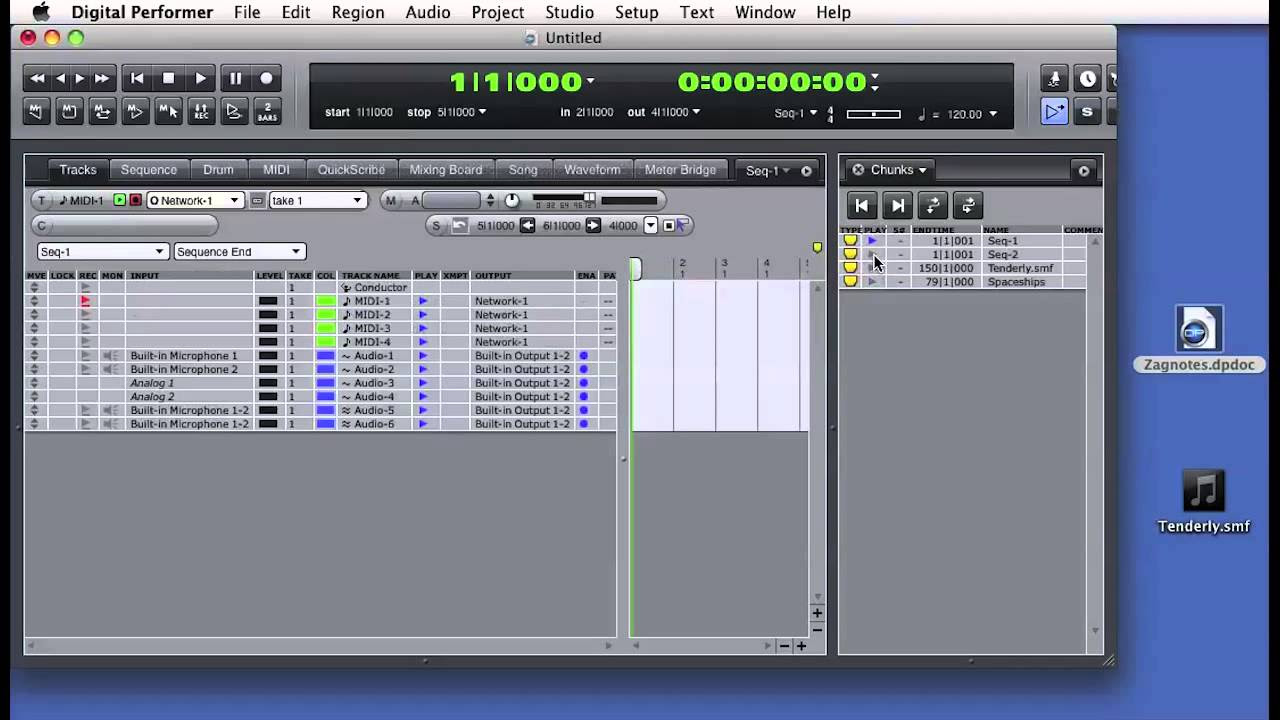The image size is (1280, 720).
Task: Switch to the QuickScribe tab
Action: (x=351, y=170)
